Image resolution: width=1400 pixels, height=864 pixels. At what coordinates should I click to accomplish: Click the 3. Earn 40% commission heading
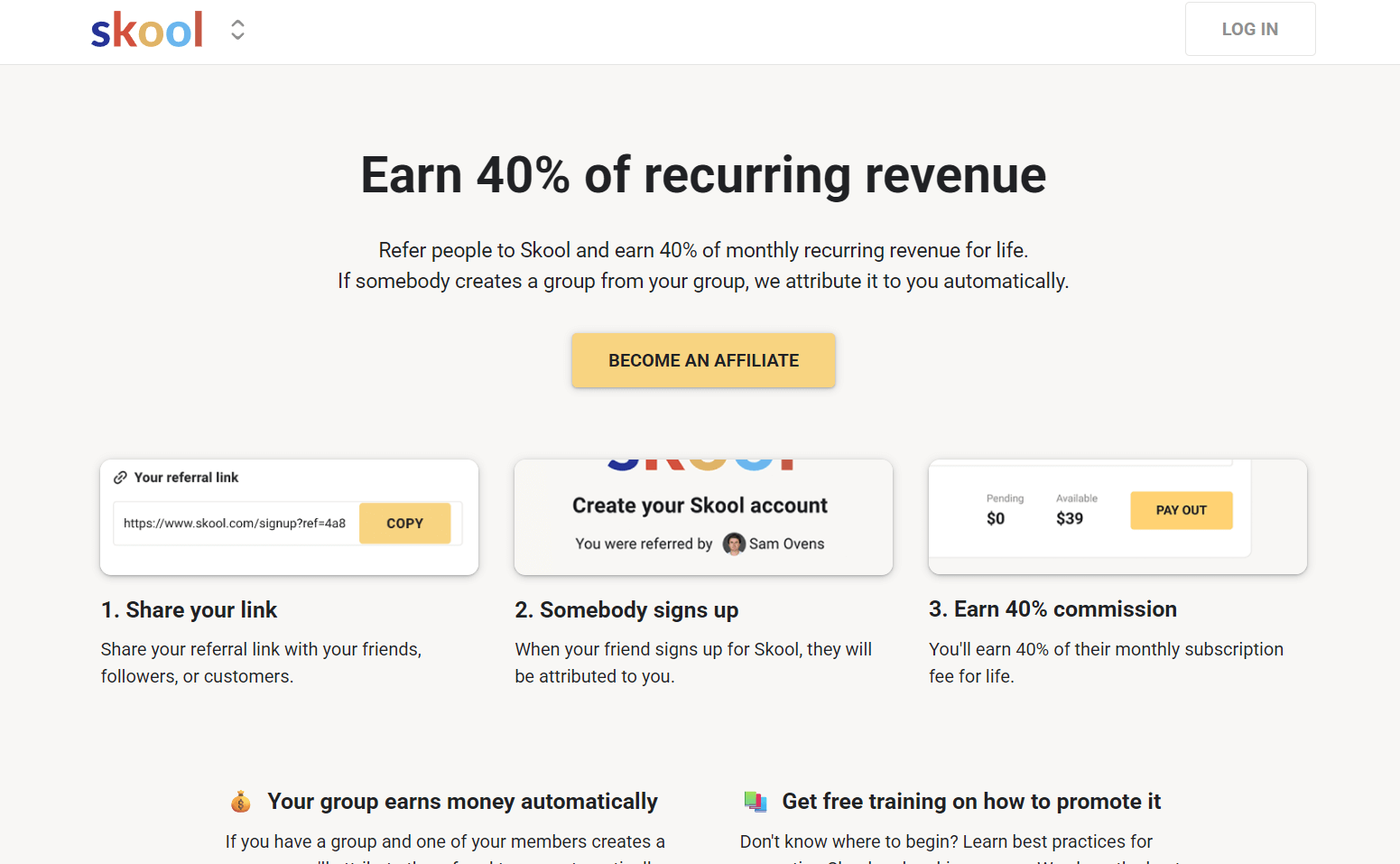1052,609
